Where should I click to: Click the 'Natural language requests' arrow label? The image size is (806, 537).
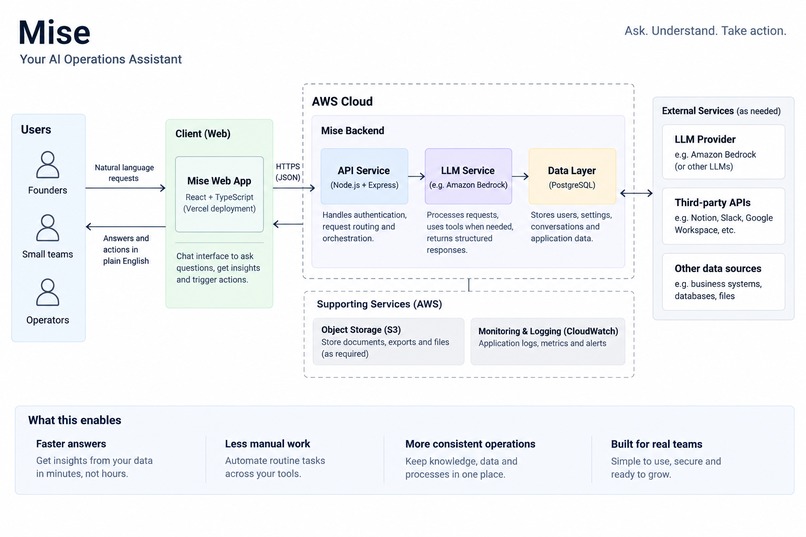[x=124, y=173]
